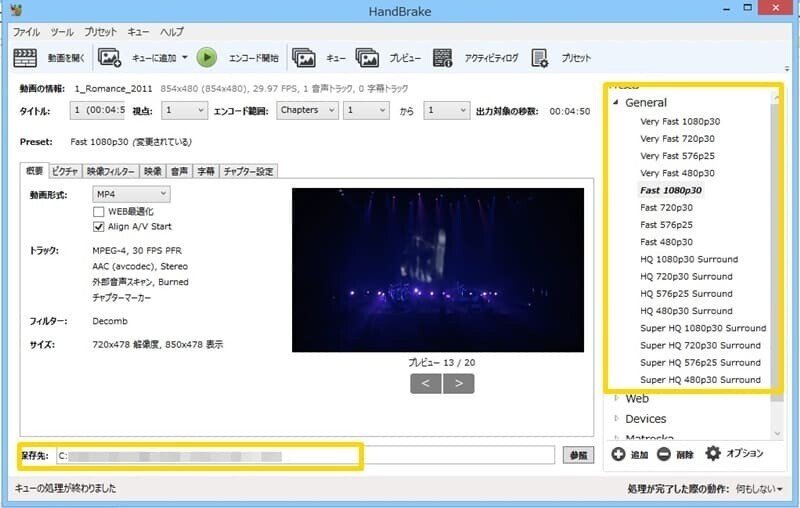Switch to the 音声 tab

(179, 171)
